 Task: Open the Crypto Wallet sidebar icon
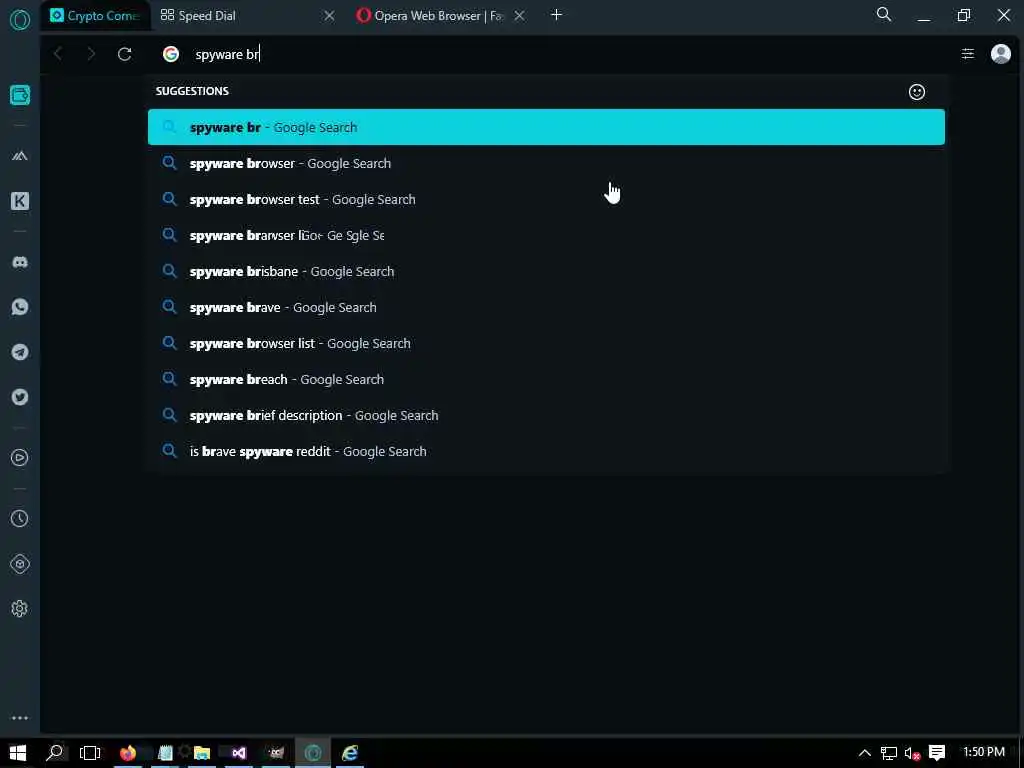(20, 95)
